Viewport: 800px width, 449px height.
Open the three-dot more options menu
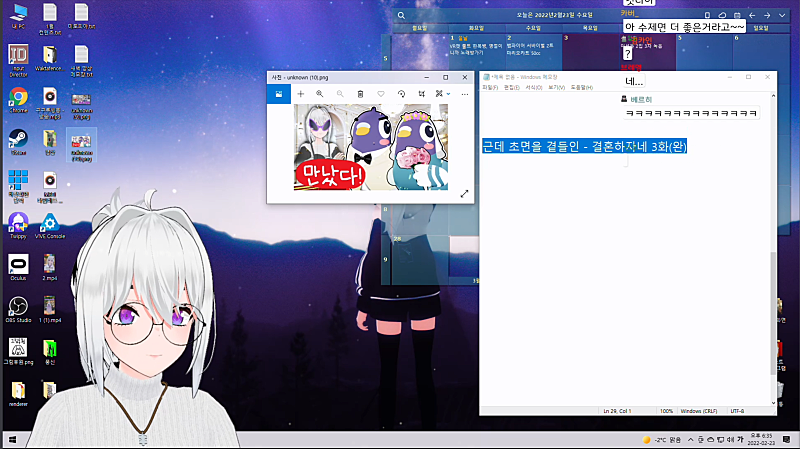click(465, 94)
